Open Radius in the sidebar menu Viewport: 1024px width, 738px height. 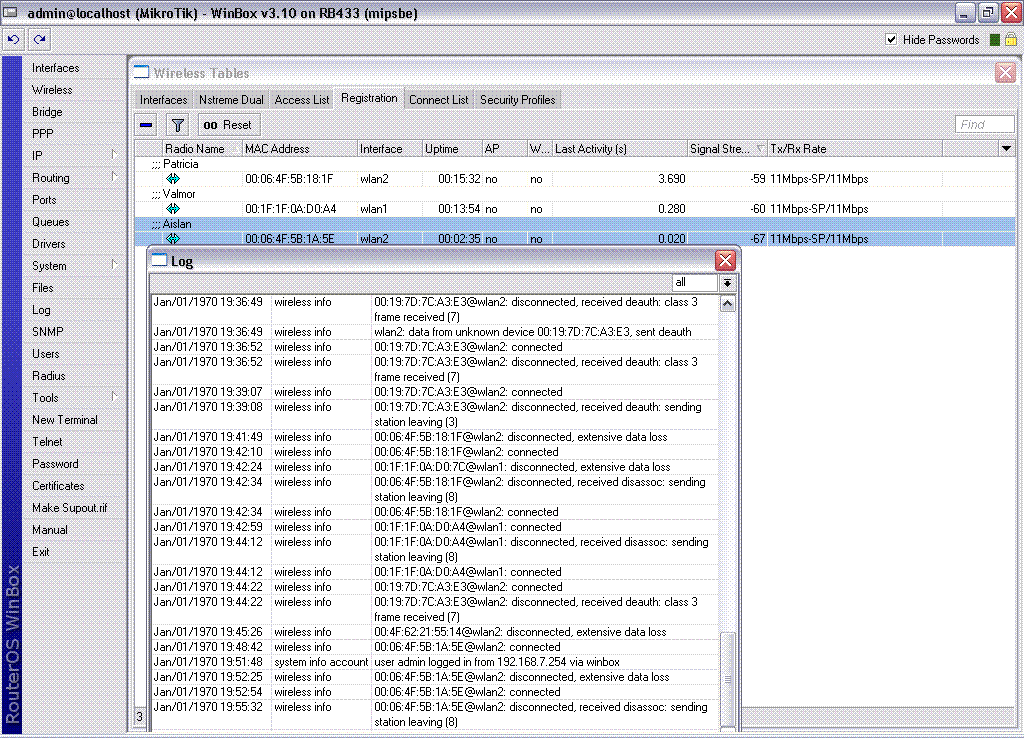click(x=48, y=376)
